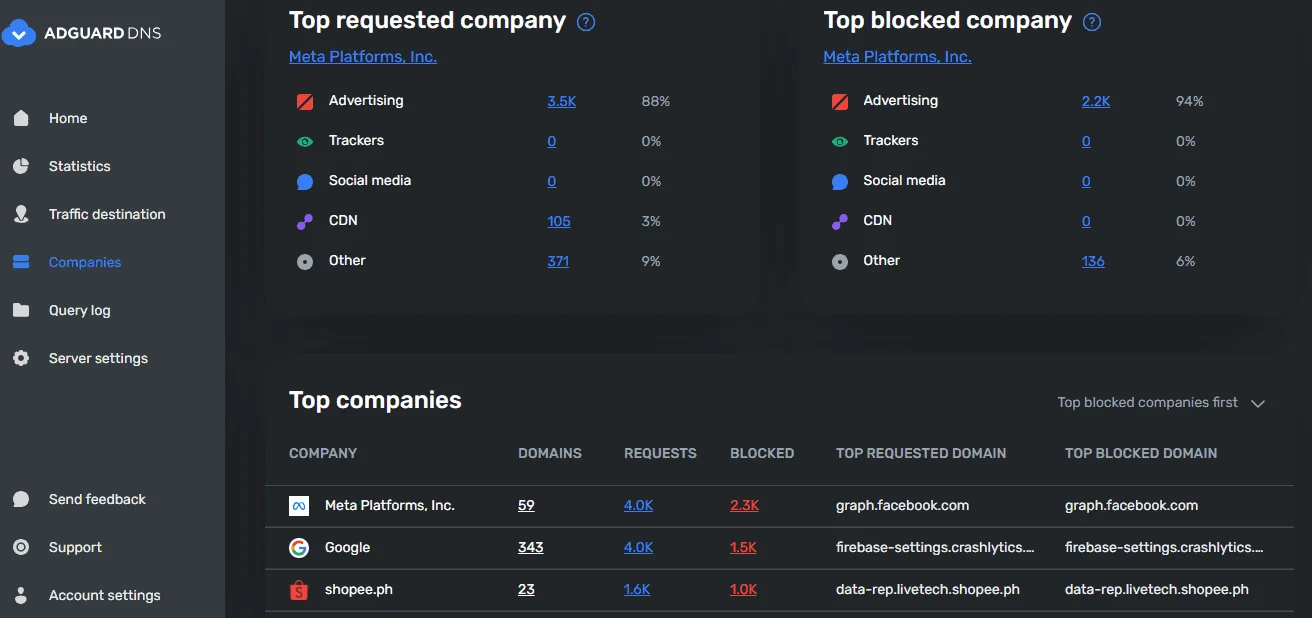Expand sort options using the chevron arrow
Viewport: 1312px width, 618px height.
(x=1258, y=403)
